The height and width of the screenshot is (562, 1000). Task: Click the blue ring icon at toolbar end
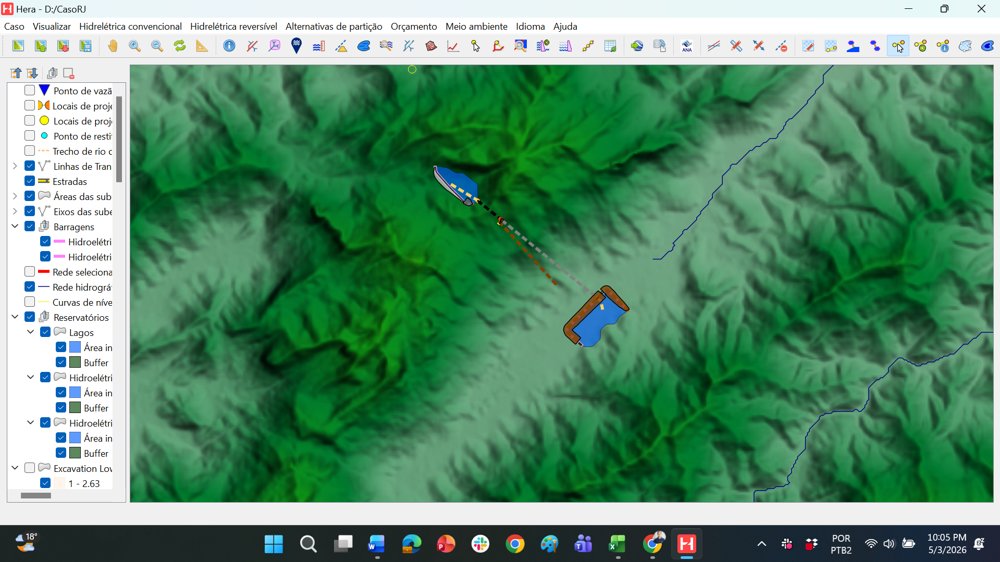point(987,46)
